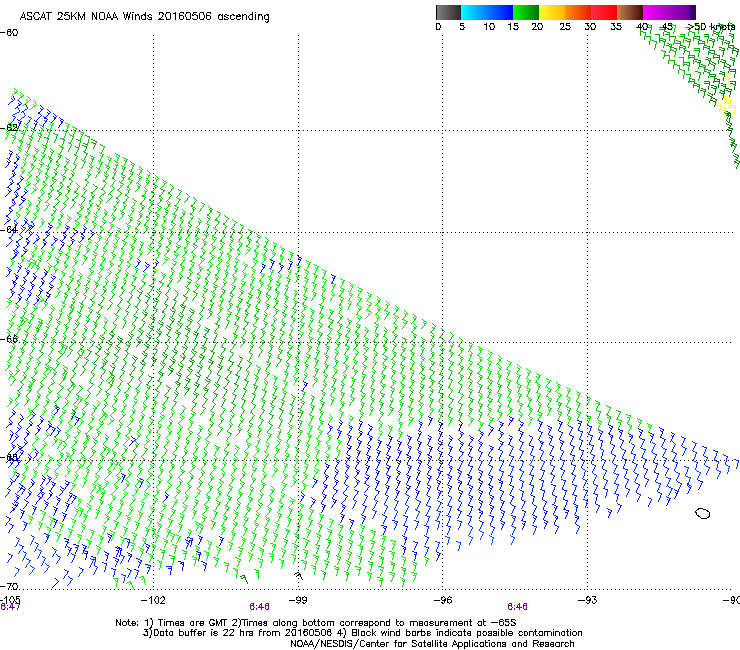Click the title text 'ASCAT 25KM NOAA Winds 20160506 ascending'

click(x=144, y=17)
